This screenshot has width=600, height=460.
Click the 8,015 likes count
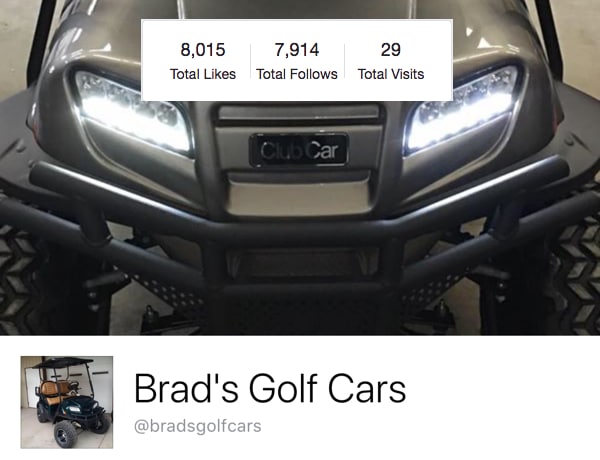[203, 50]
